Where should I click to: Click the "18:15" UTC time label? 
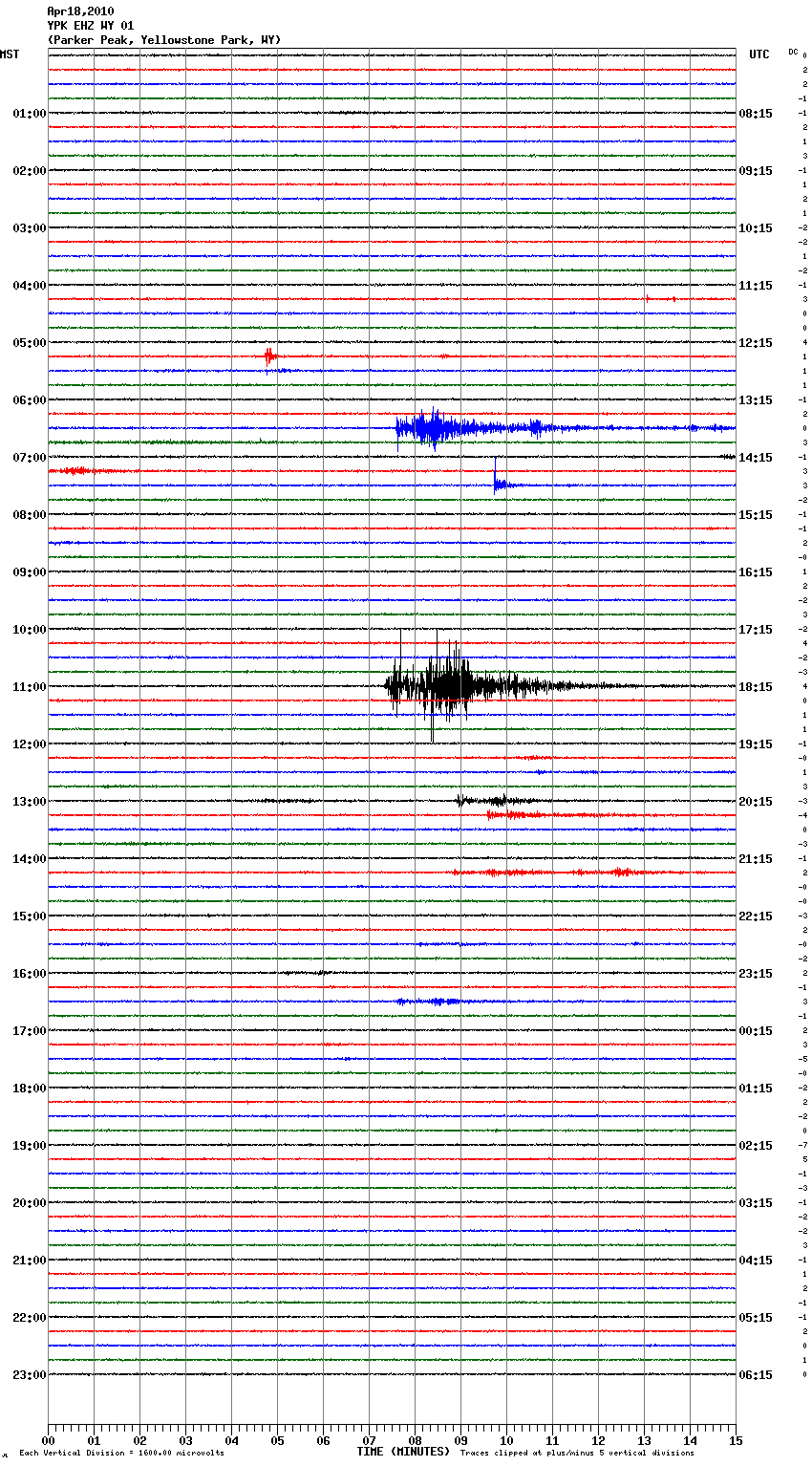pyautogui.click(x=756, y=687)
